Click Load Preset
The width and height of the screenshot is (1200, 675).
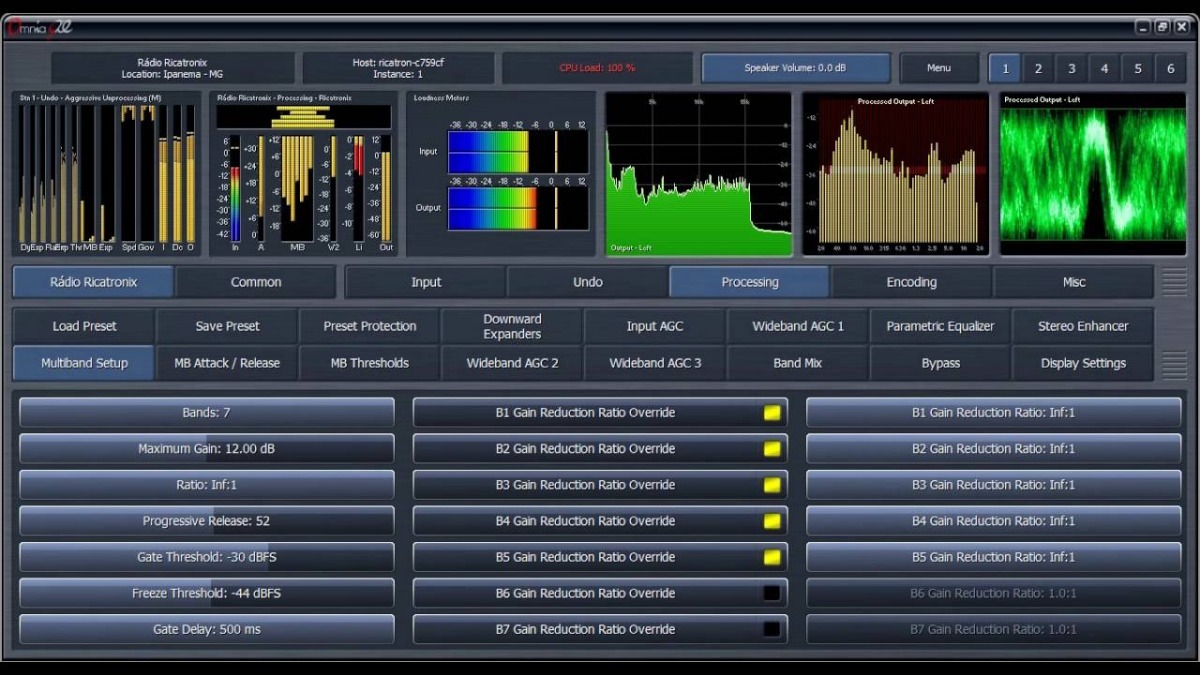point(85,326)
